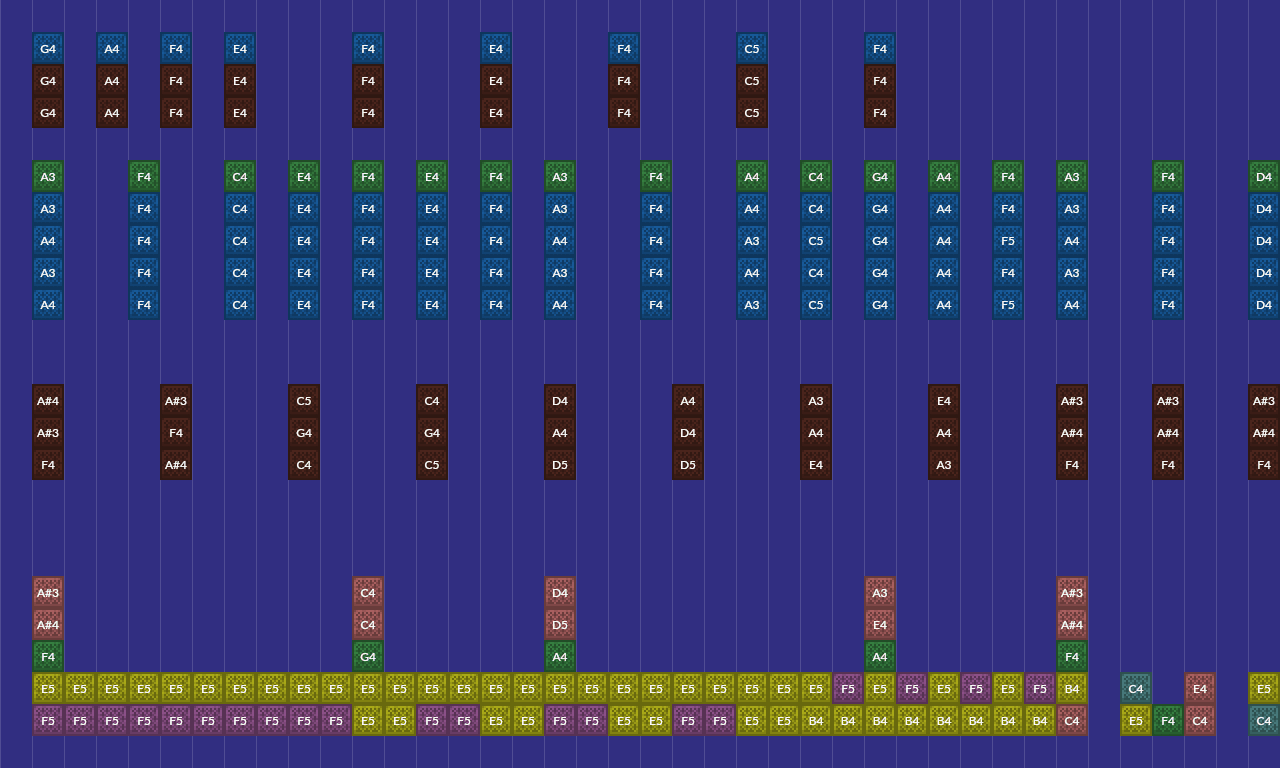Select green A4 block below salmon D5

(560, 657)
